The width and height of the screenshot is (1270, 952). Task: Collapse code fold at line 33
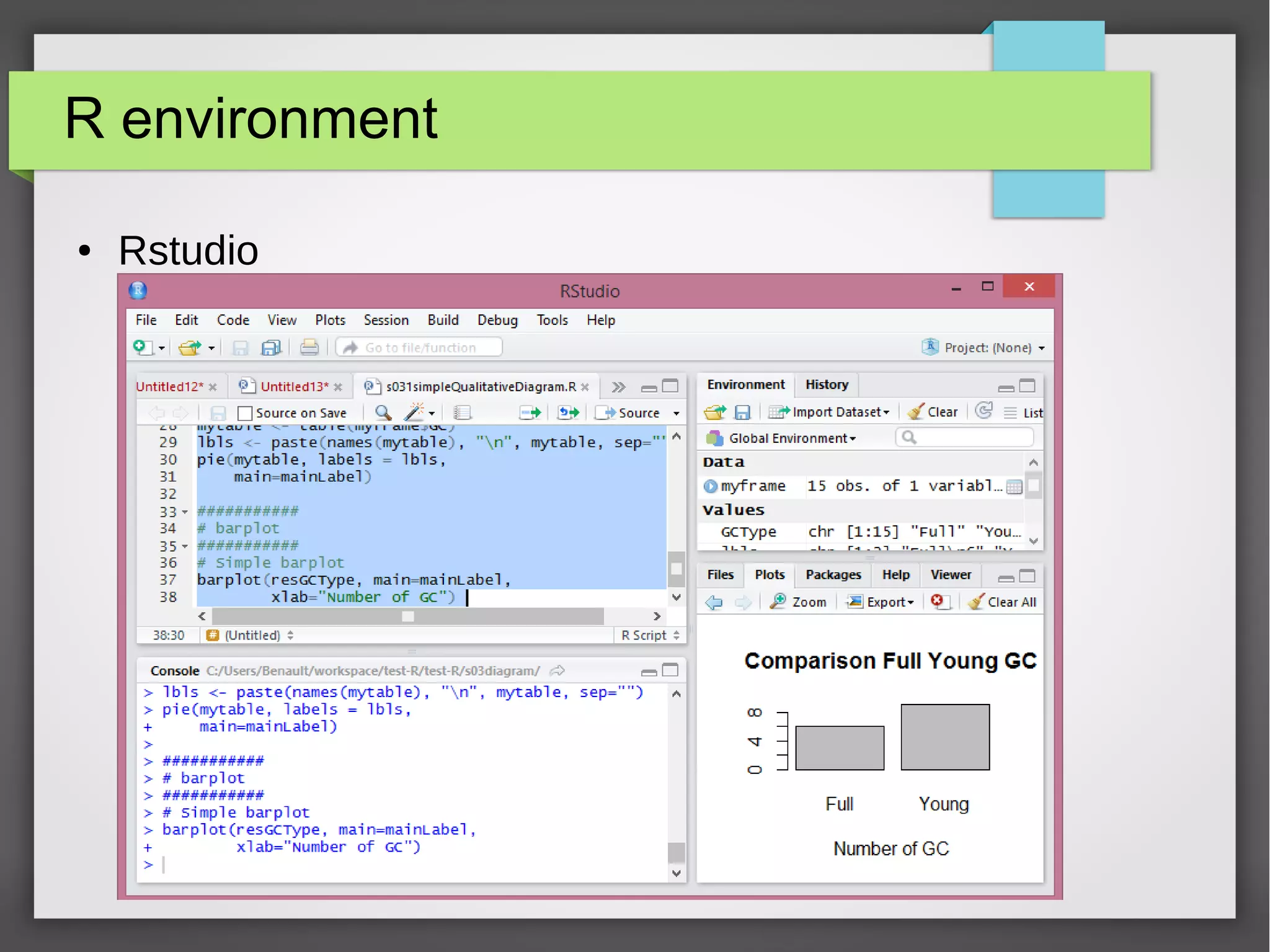[x=185, y=512]
